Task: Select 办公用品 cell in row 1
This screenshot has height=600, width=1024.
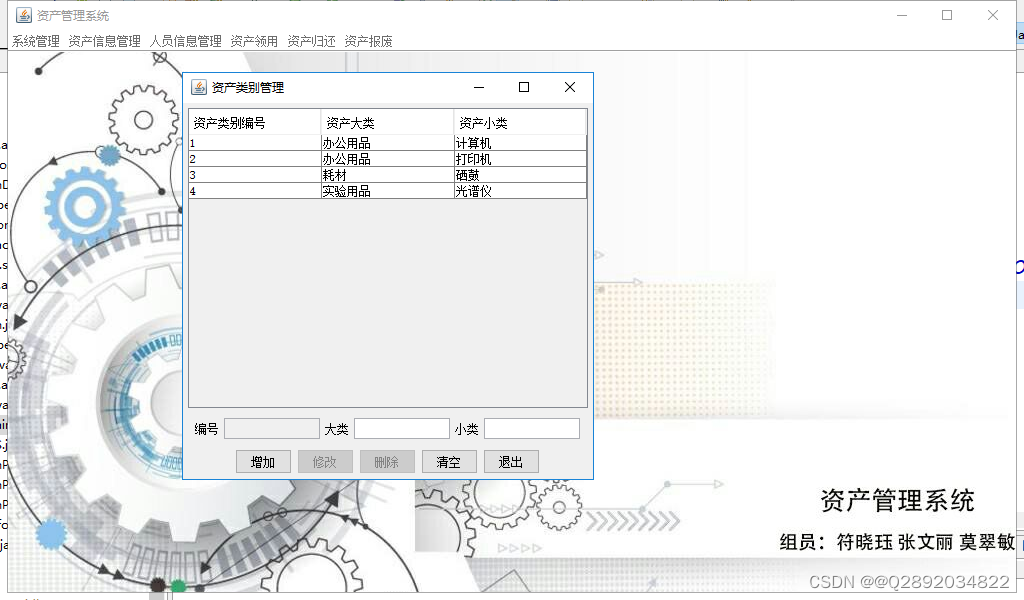Action: [x=387, y=143]
